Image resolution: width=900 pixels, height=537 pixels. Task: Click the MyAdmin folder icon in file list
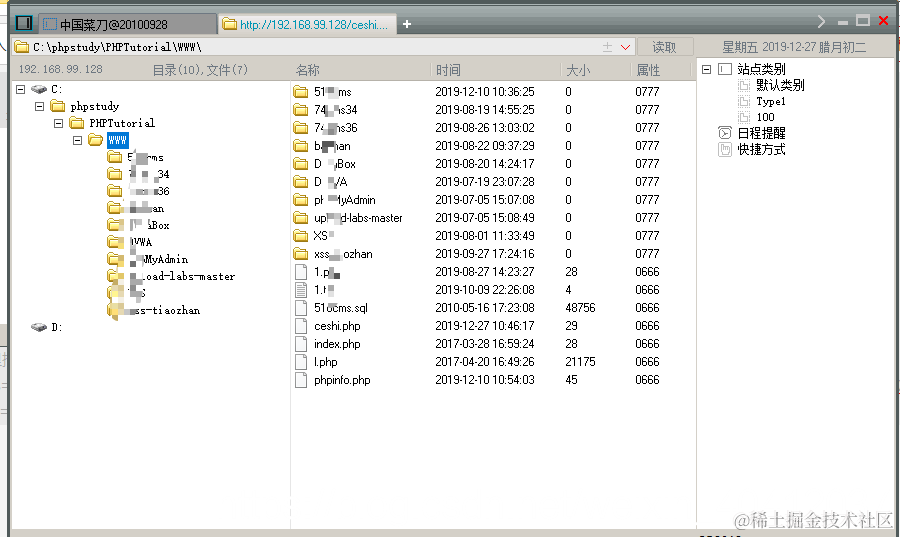(301, 200)
